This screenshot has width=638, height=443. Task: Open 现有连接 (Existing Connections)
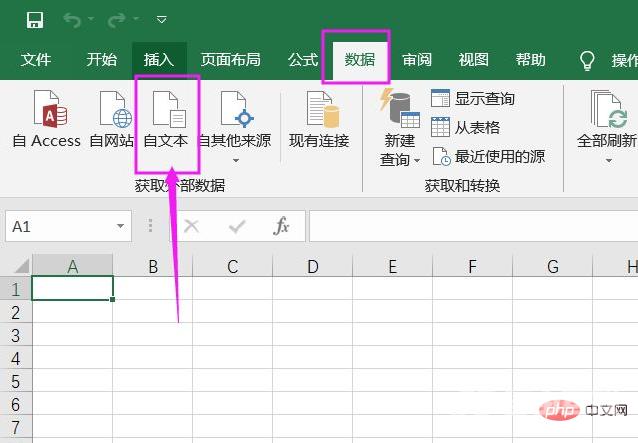(x=319, y=120)
